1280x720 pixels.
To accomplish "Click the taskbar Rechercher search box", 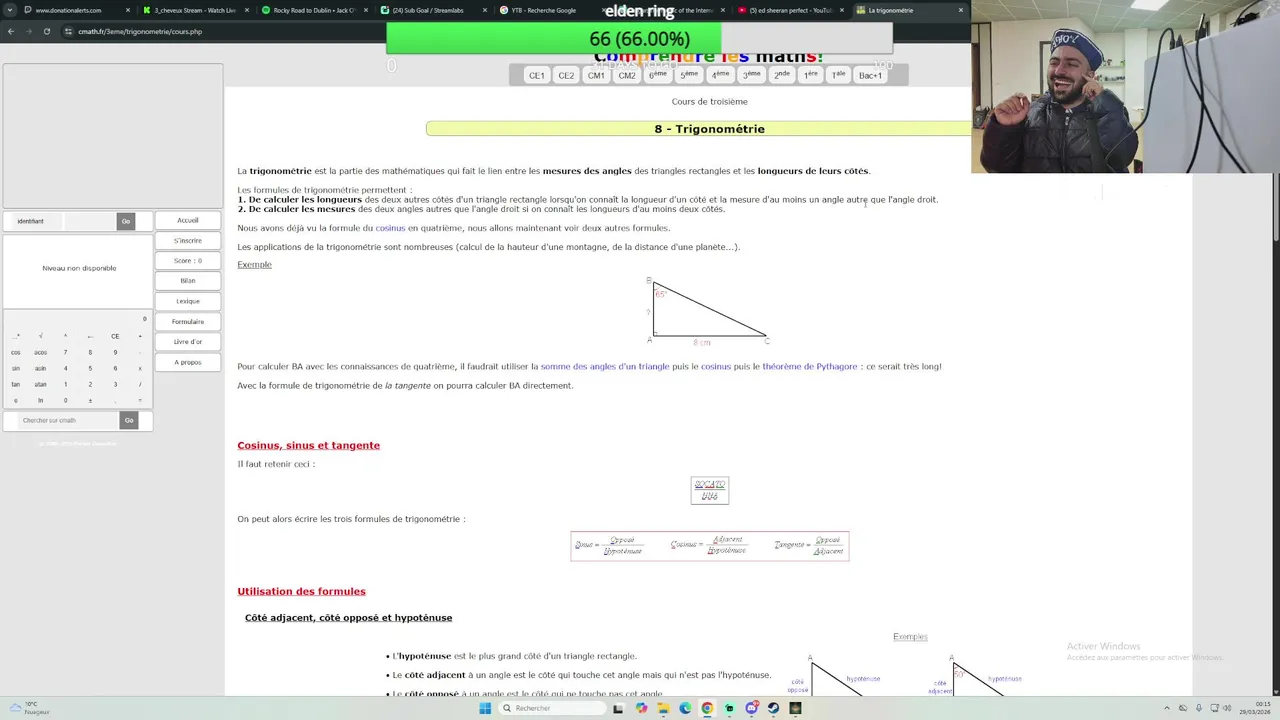I will [550, 708].
